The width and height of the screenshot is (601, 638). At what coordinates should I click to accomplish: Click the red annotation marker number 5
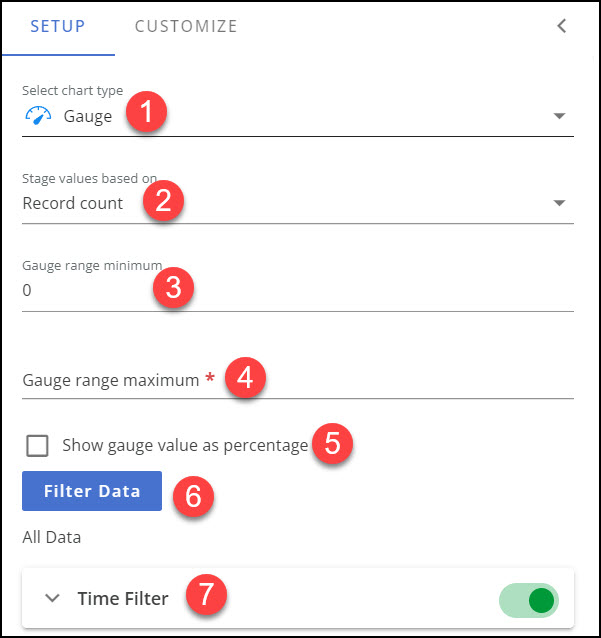[x=333, y=443]
